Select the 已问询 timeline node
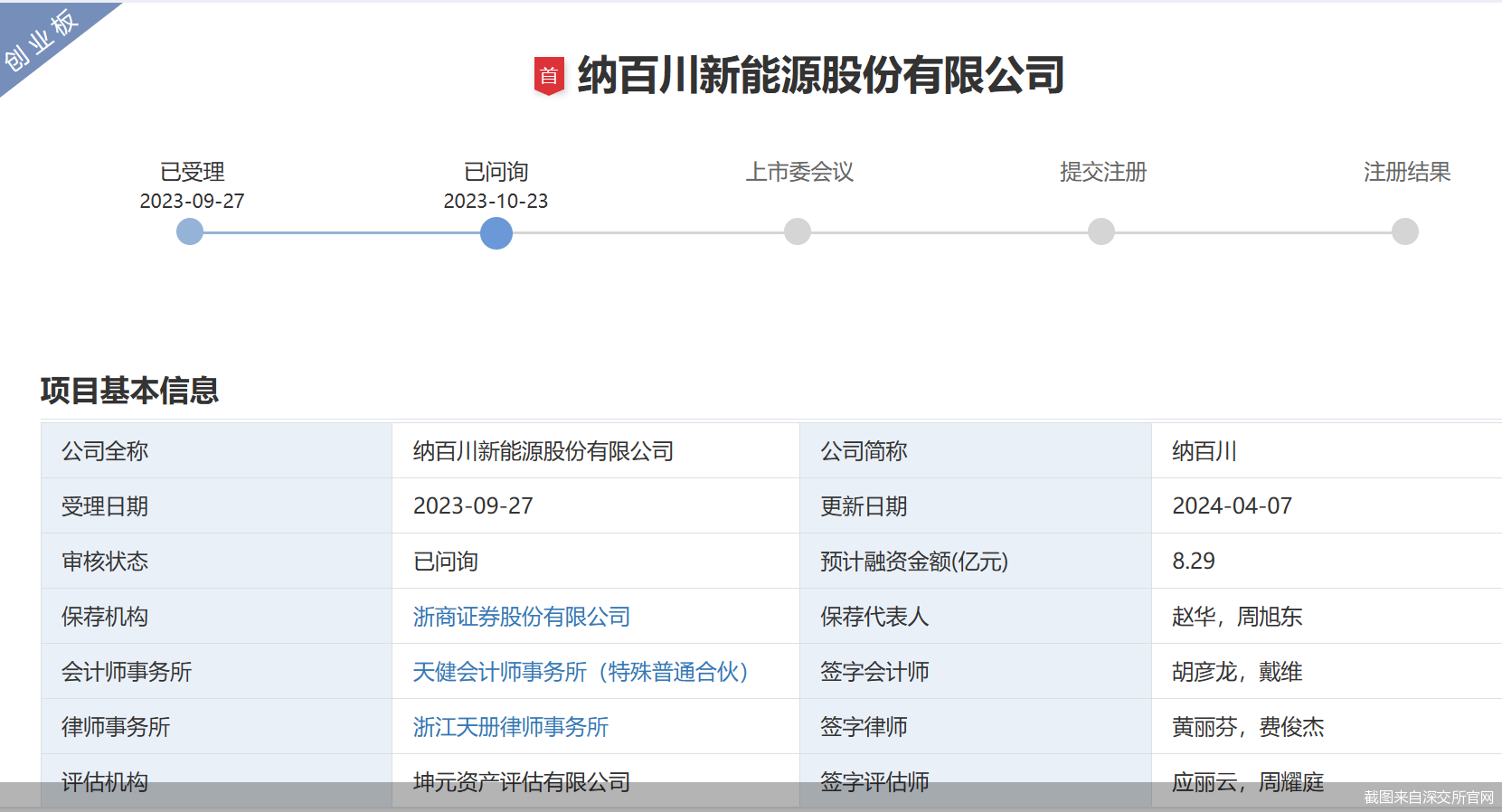The width and height of the screenshot is (1502, 812). (496, 233)
